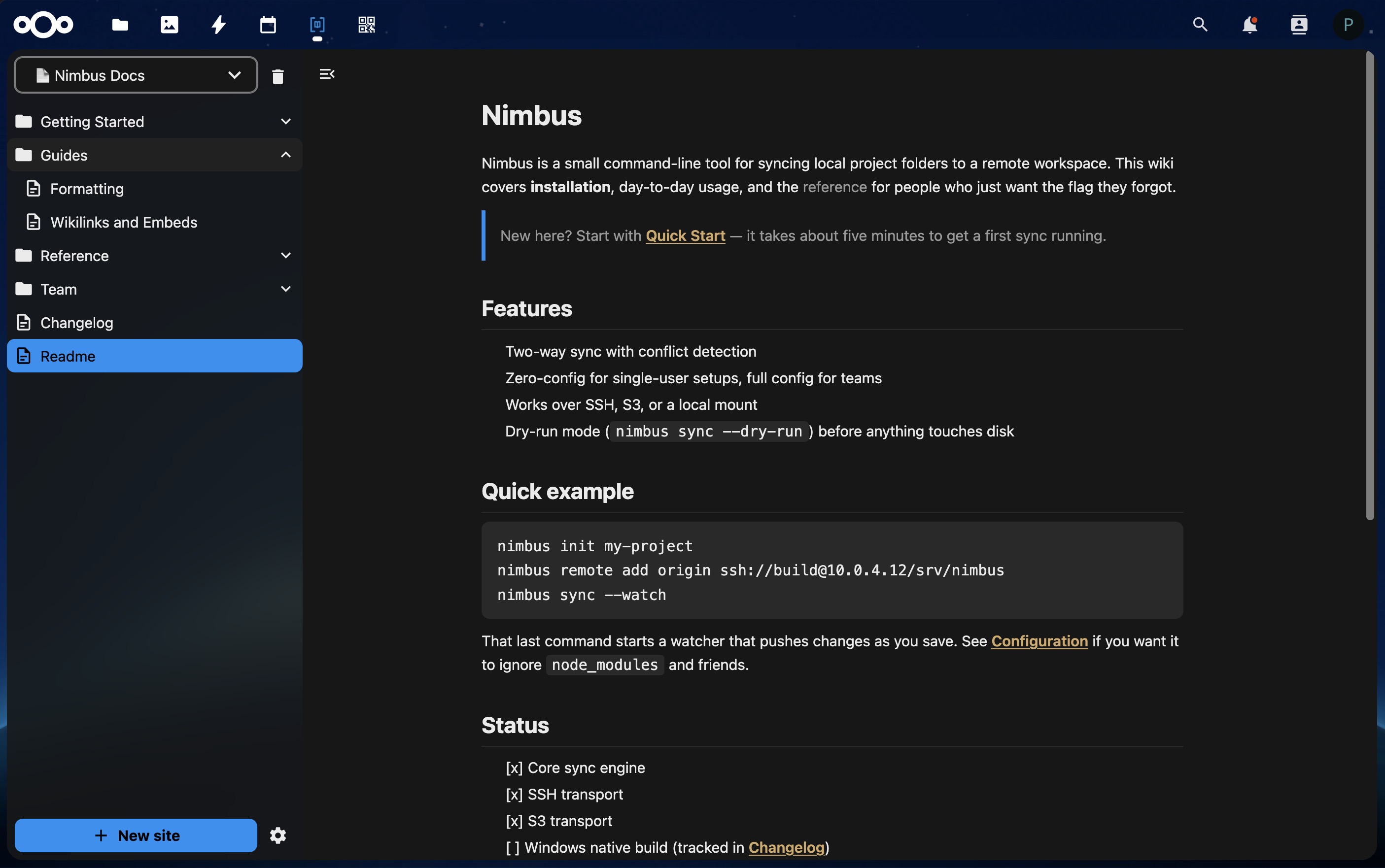
Task: Open the Changelog page in sidebar
Action: coord(154,322)
